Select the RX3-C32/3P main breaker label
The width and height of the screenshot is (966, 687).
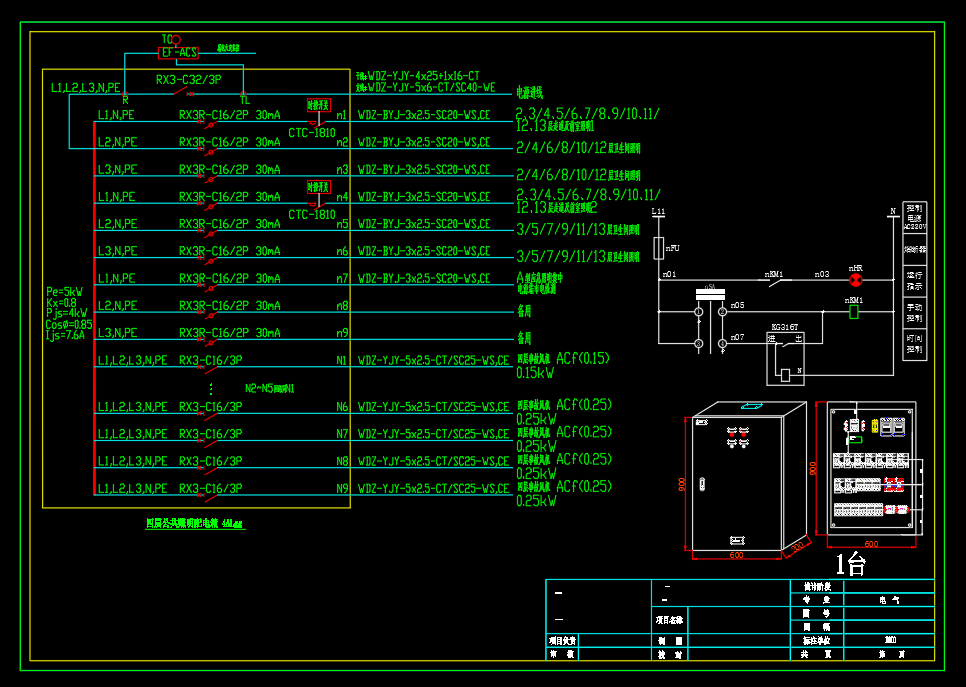(x=189, y=79)
